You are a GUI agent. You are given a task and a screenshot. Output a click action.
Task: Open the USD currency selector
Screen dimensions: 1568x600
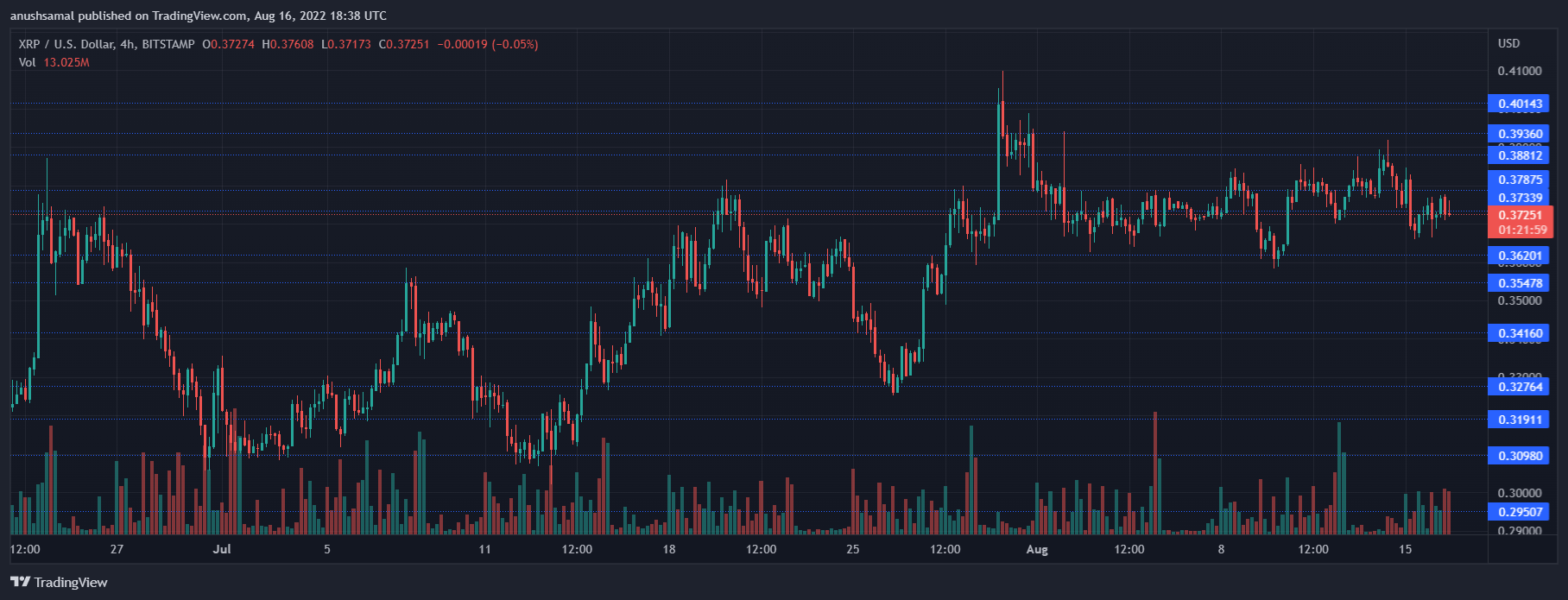tap(1508, 43)
